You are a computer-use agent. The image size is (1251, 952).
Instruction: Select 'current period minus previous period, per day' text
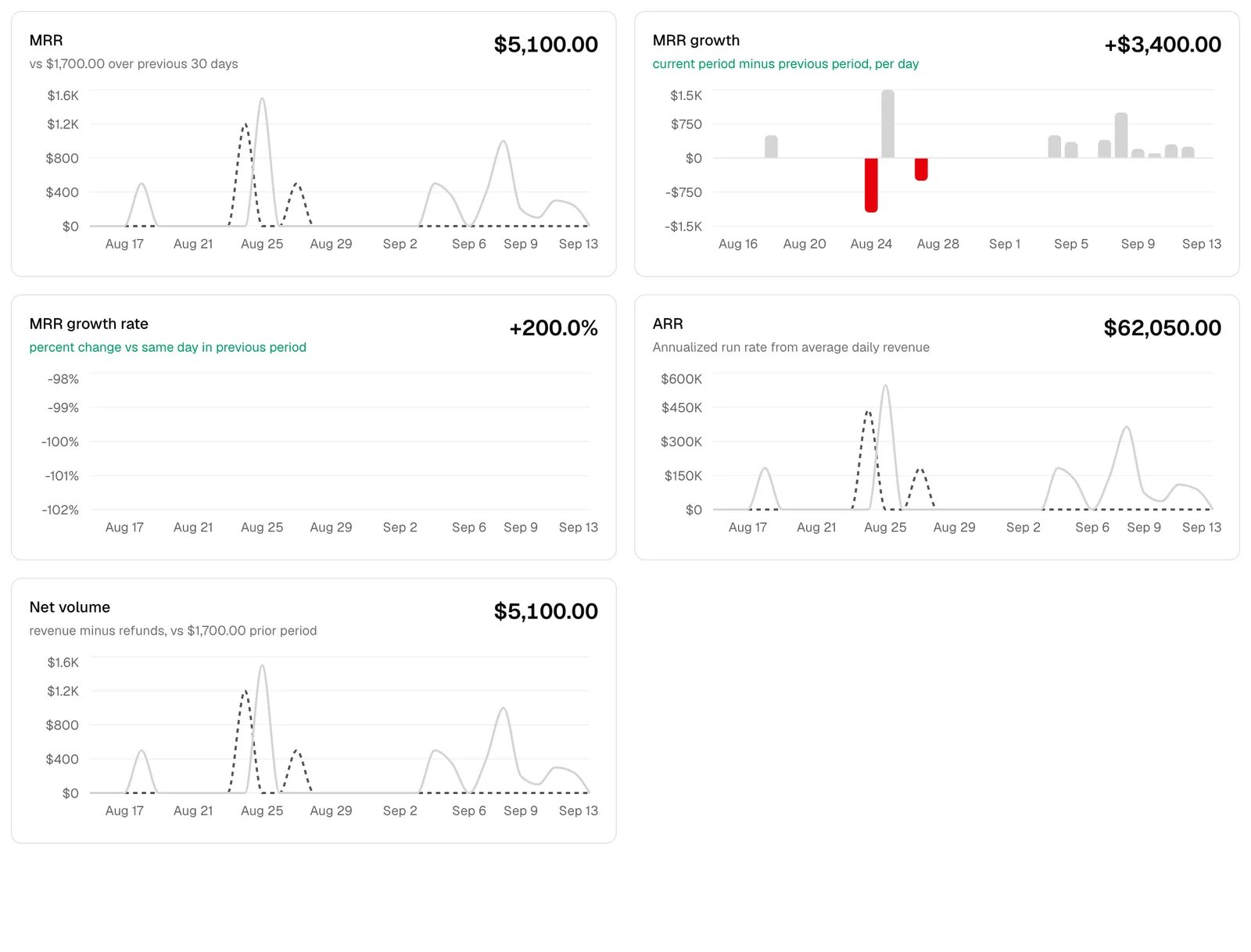point(786,64)
